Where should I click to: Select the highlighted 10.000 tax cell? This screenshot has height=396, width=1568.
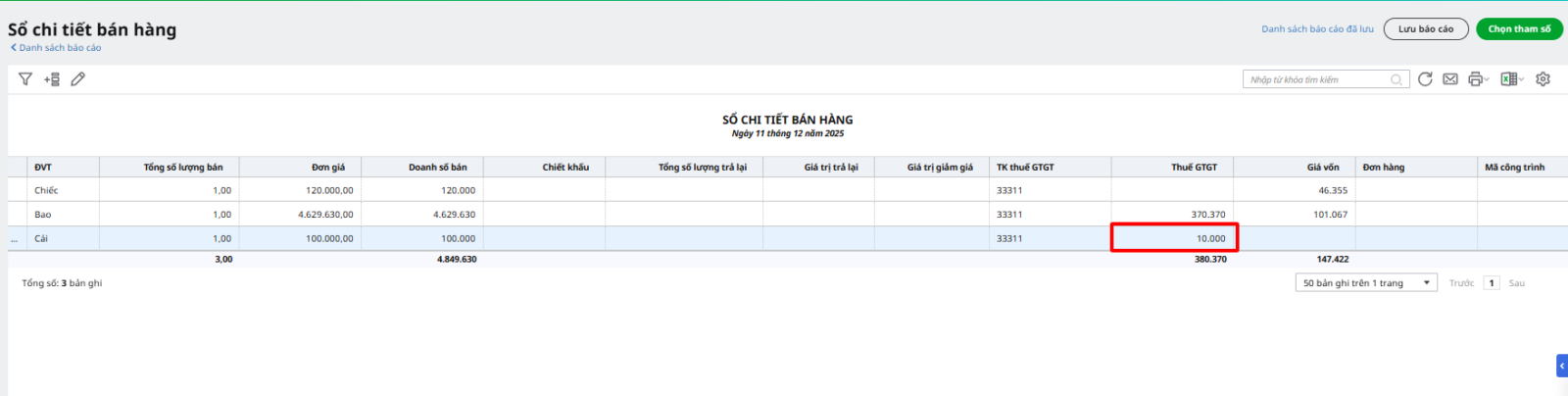(x=1174, y=238)
